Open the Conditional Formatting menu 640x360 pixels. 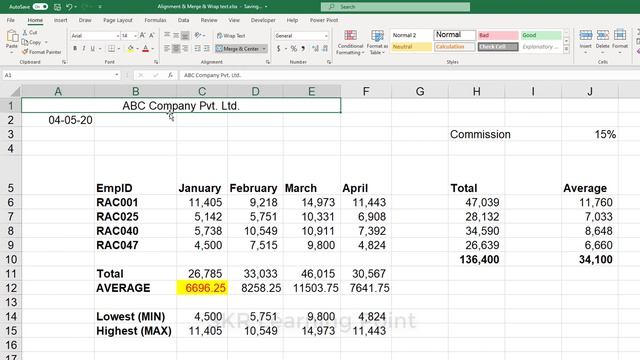pos(350,42)
